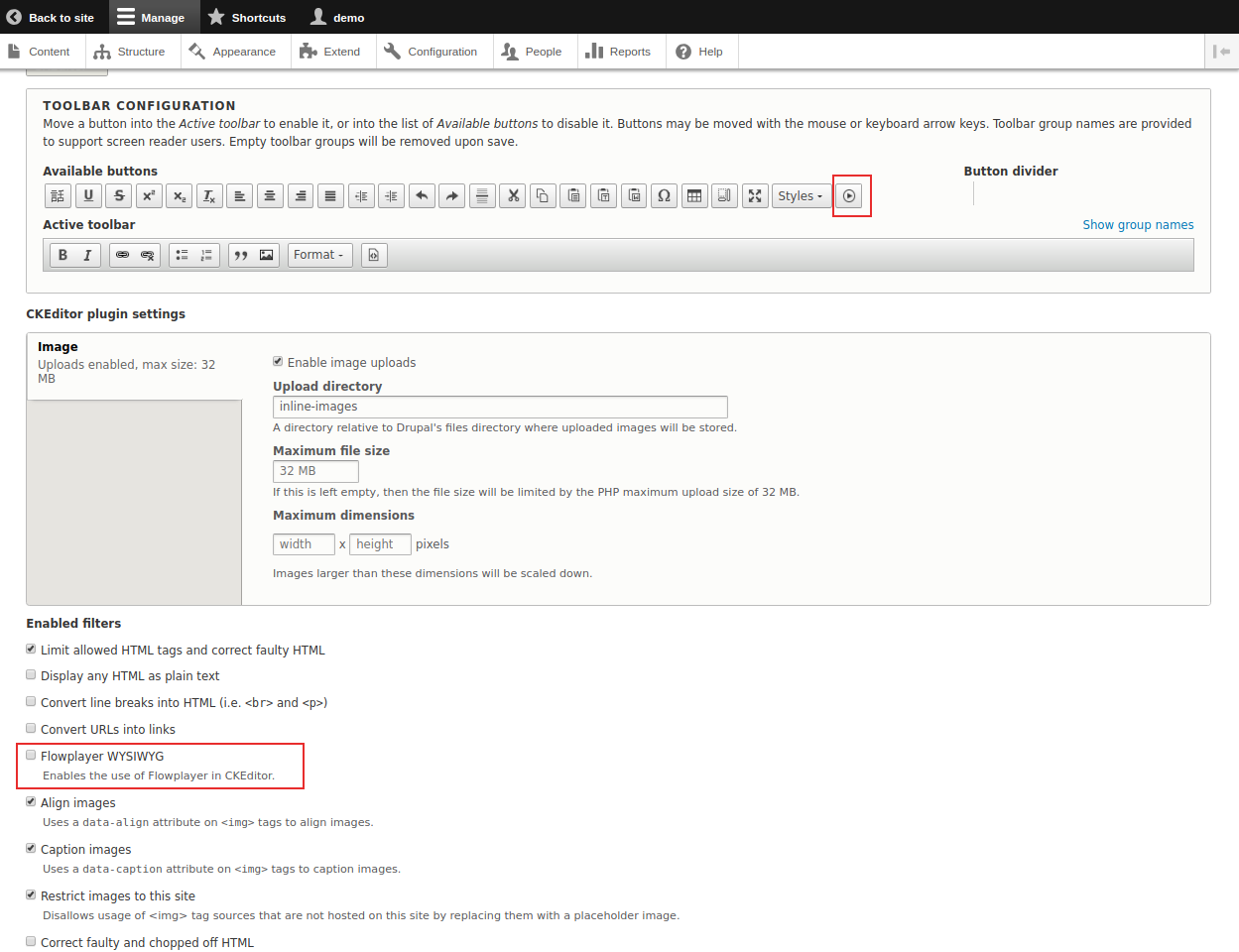
Task: Open the Styles dropdown
Action: (x=800, y=196)
